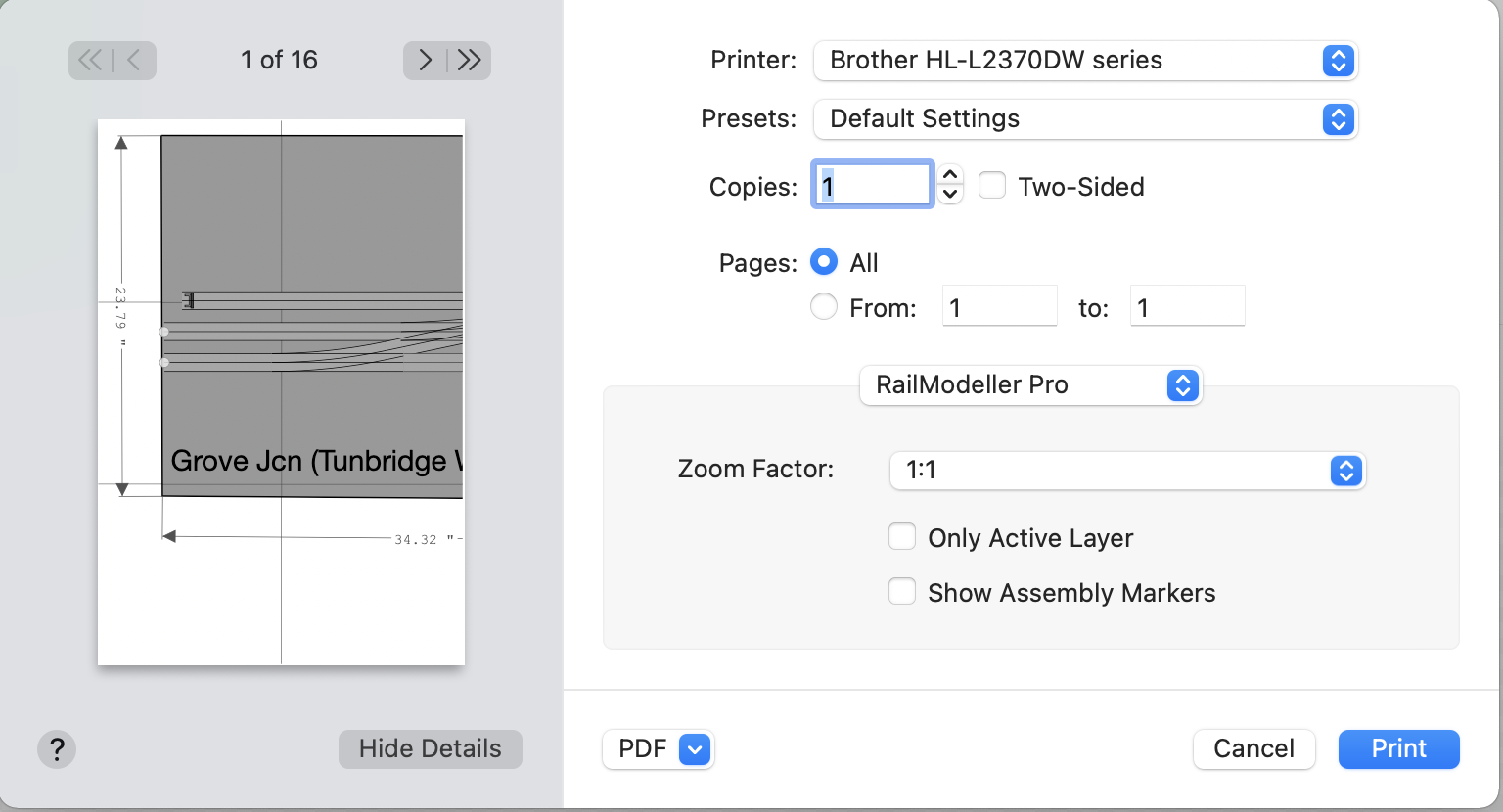Go to next preview page
The height and width of the screenshot is (812, 1503).
pyautogui.click(x=425, y=61)
